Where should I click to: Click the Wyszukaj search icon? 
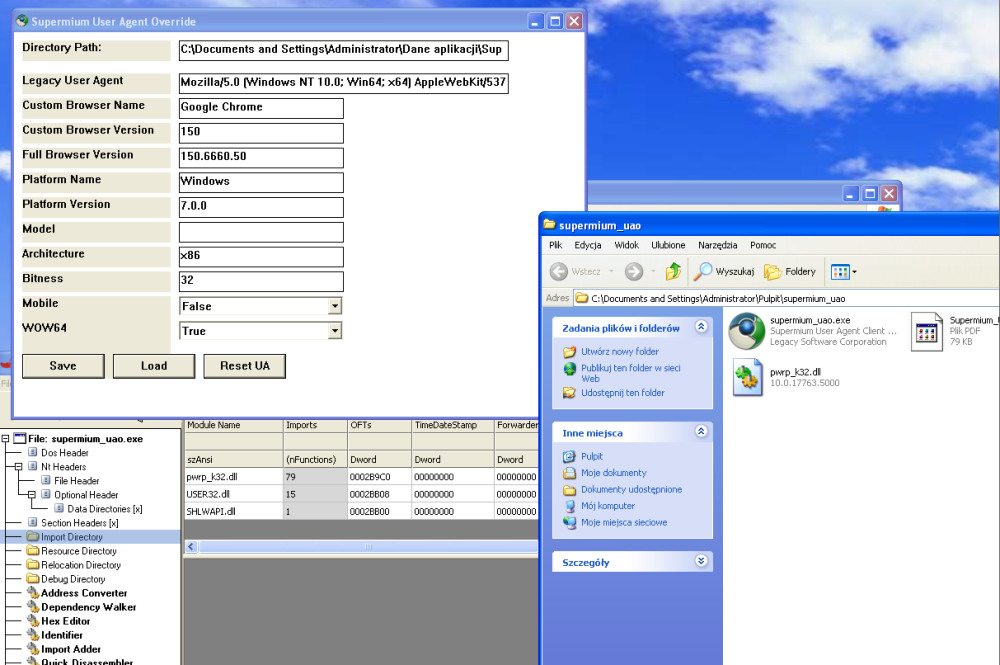tap(702, 272)
